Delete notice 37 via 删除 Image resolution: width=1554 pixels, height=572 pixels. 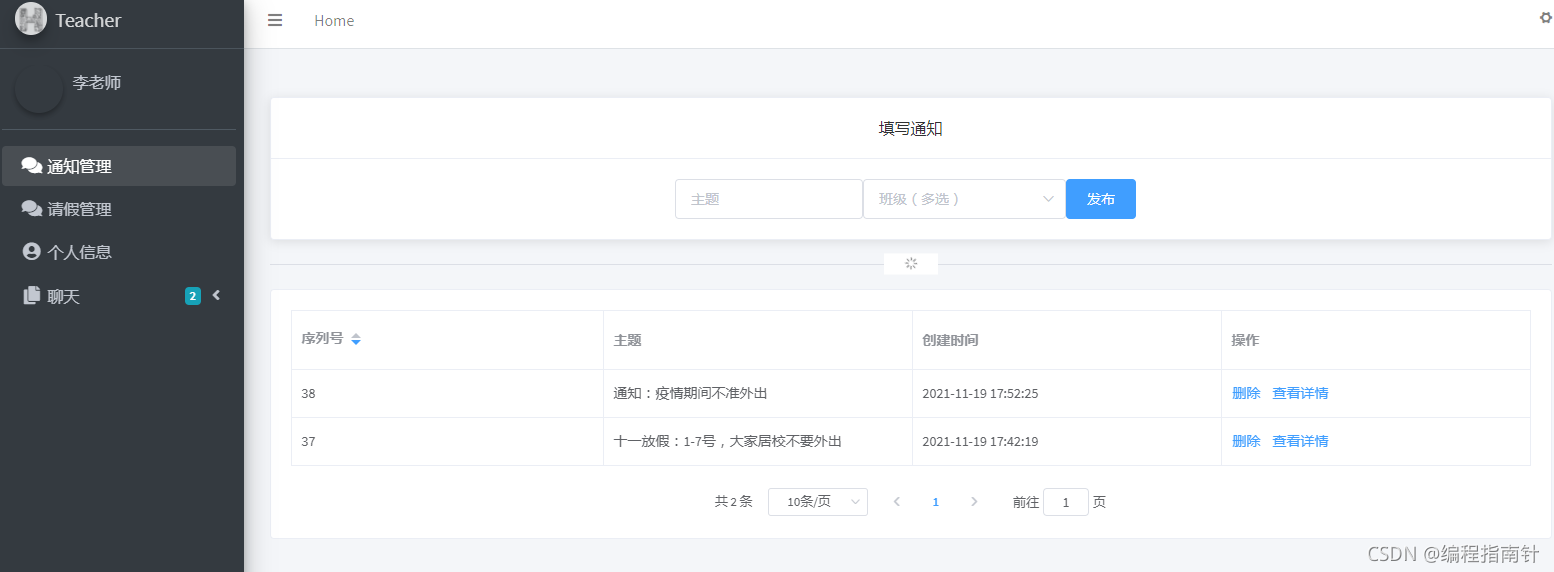click(1246, 441)
